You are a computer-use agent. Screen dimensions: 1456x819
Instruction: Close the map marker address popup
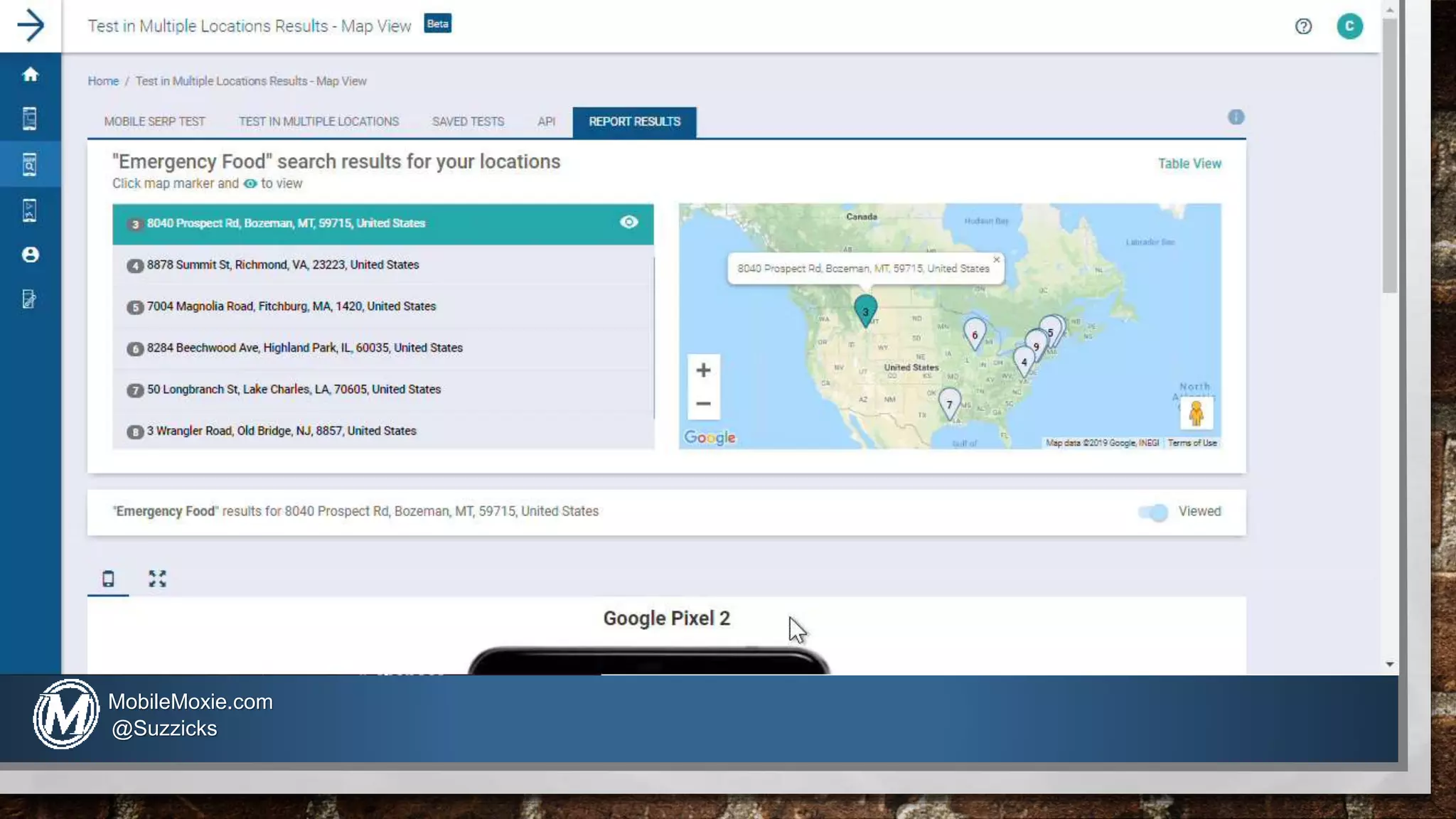tap(997, 260)
